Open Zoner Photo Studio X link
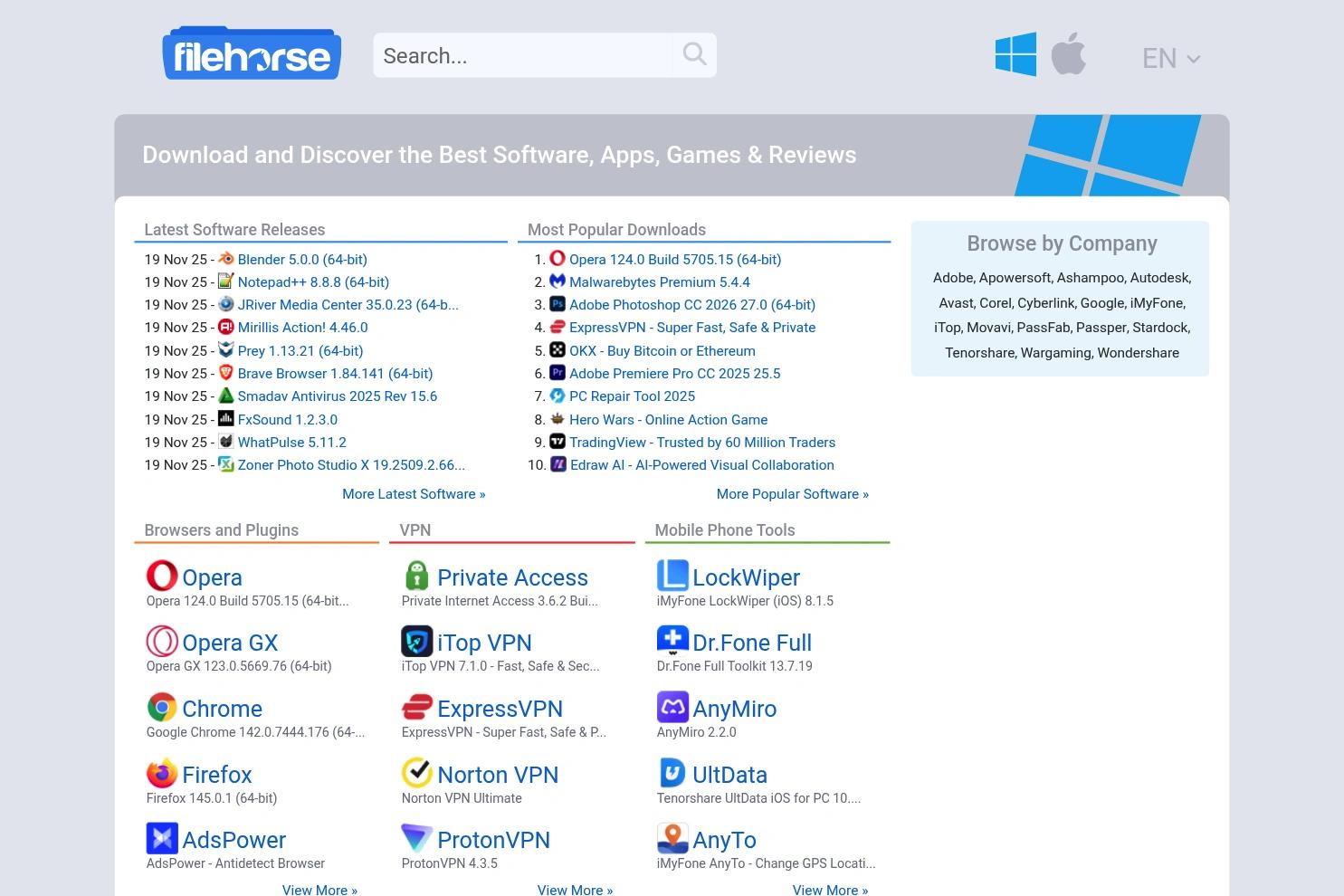 click(x=351, y=465)
